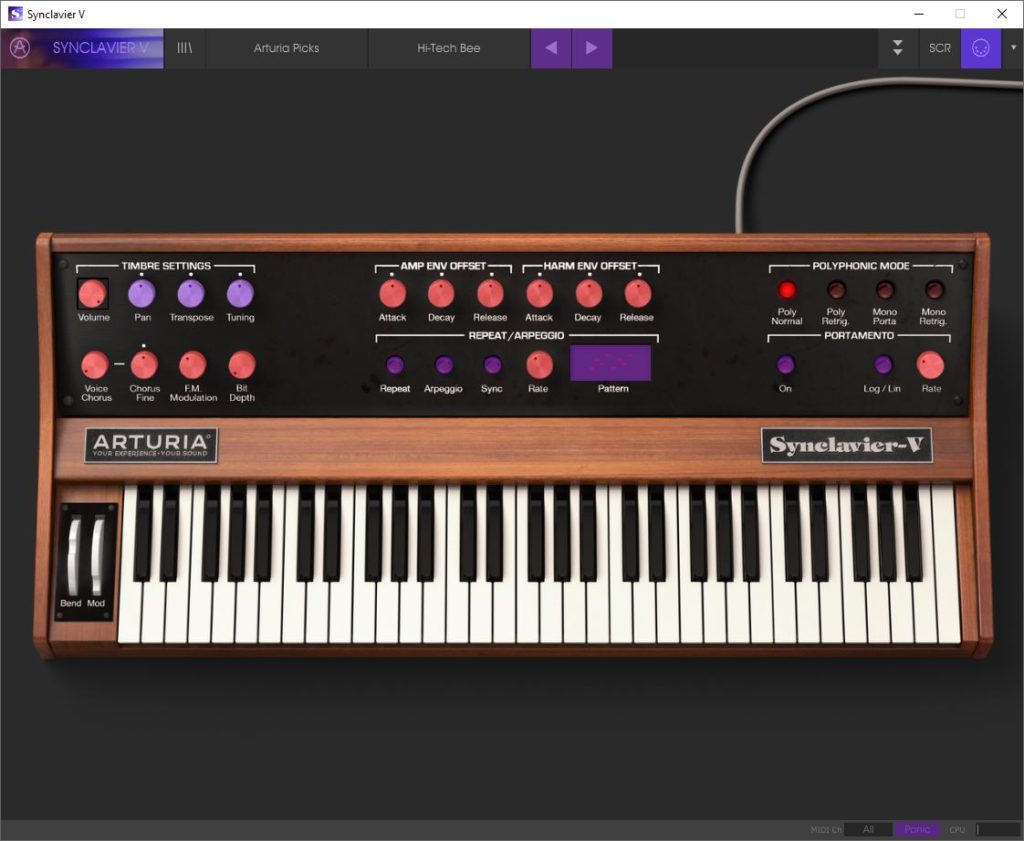Toggle the Arpeggio button

coord(443,364)
